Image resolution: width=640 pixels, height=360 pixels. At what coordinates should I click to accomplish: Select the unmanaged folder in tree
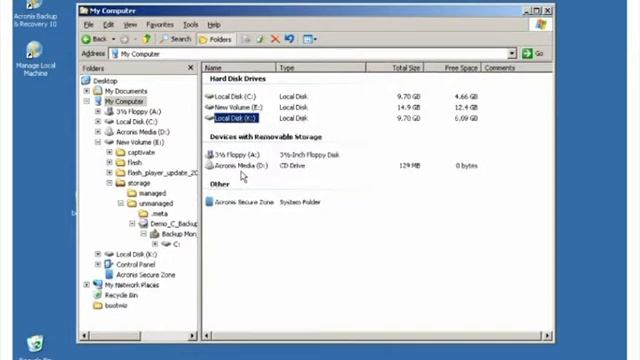click(x=156, y=203)
